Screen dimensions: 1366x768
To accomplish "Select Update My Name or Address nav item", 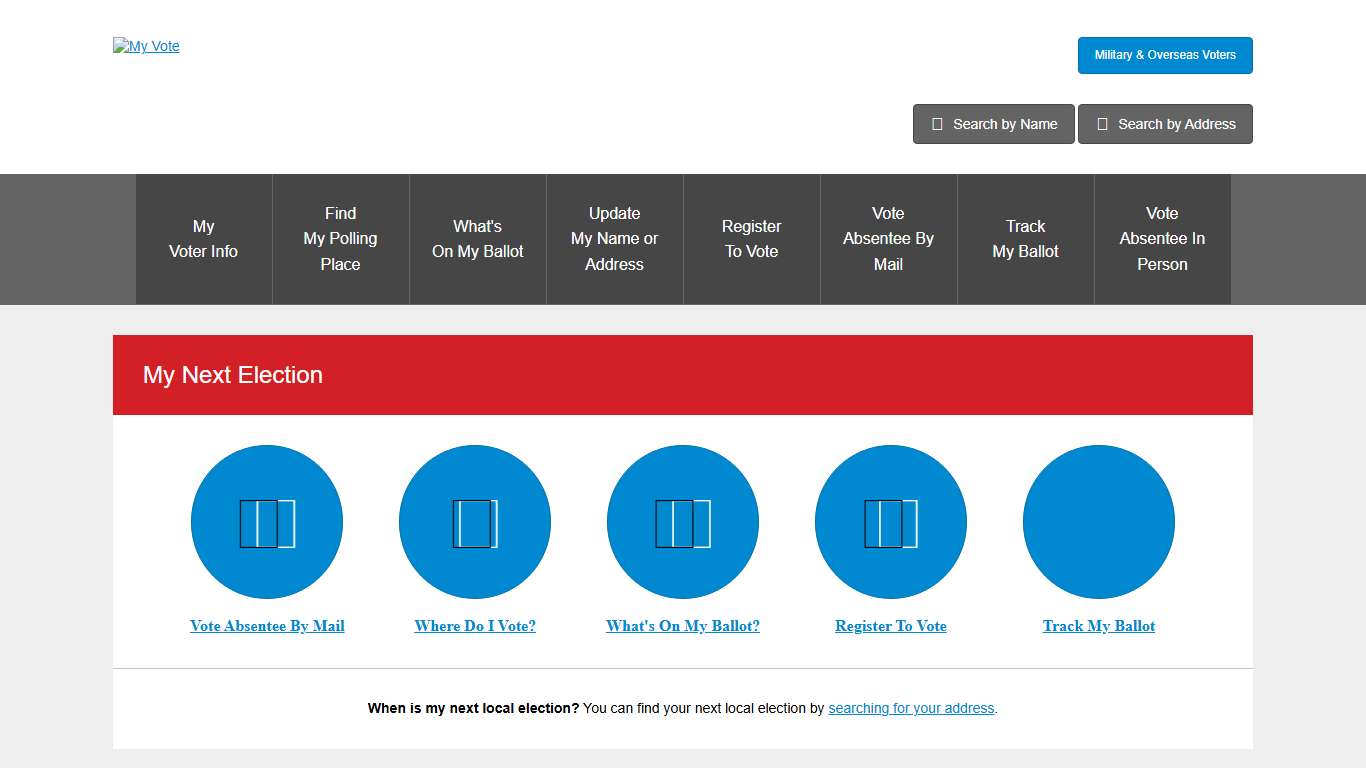I will click(615, 239).
